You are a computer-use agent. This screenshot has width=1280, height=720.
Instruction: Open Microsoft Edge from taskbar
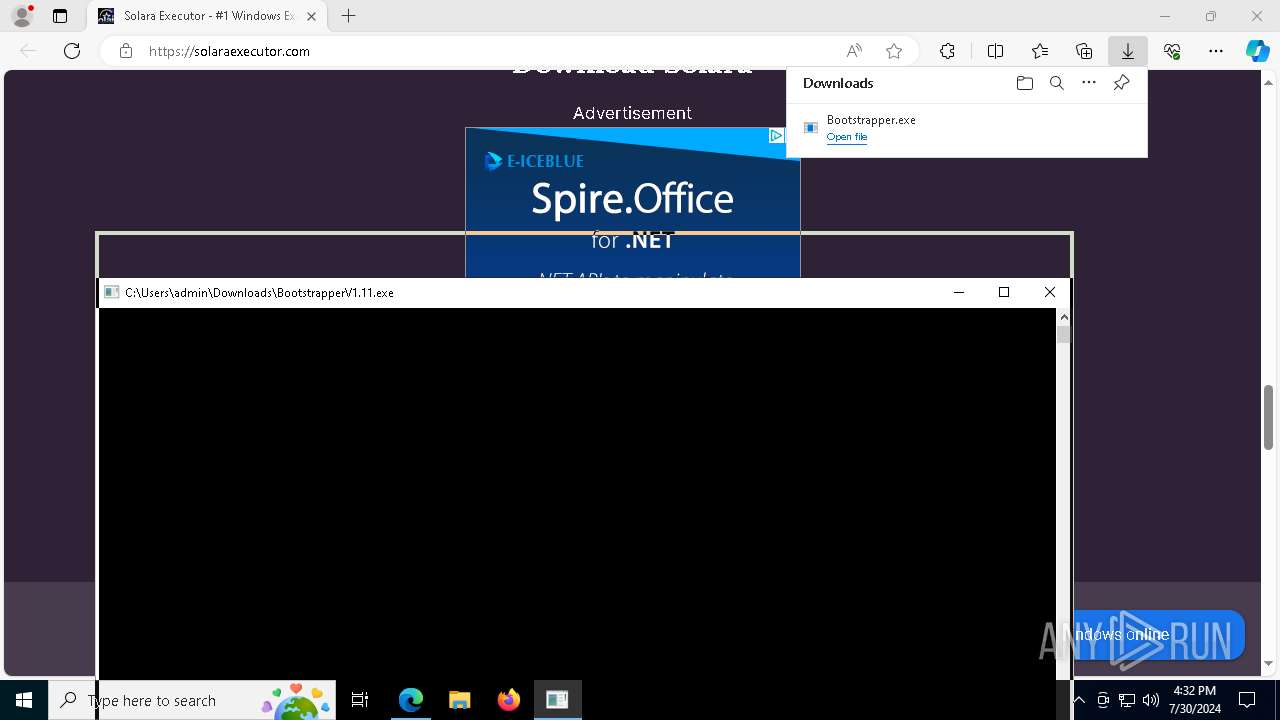[x=411, y=700]
